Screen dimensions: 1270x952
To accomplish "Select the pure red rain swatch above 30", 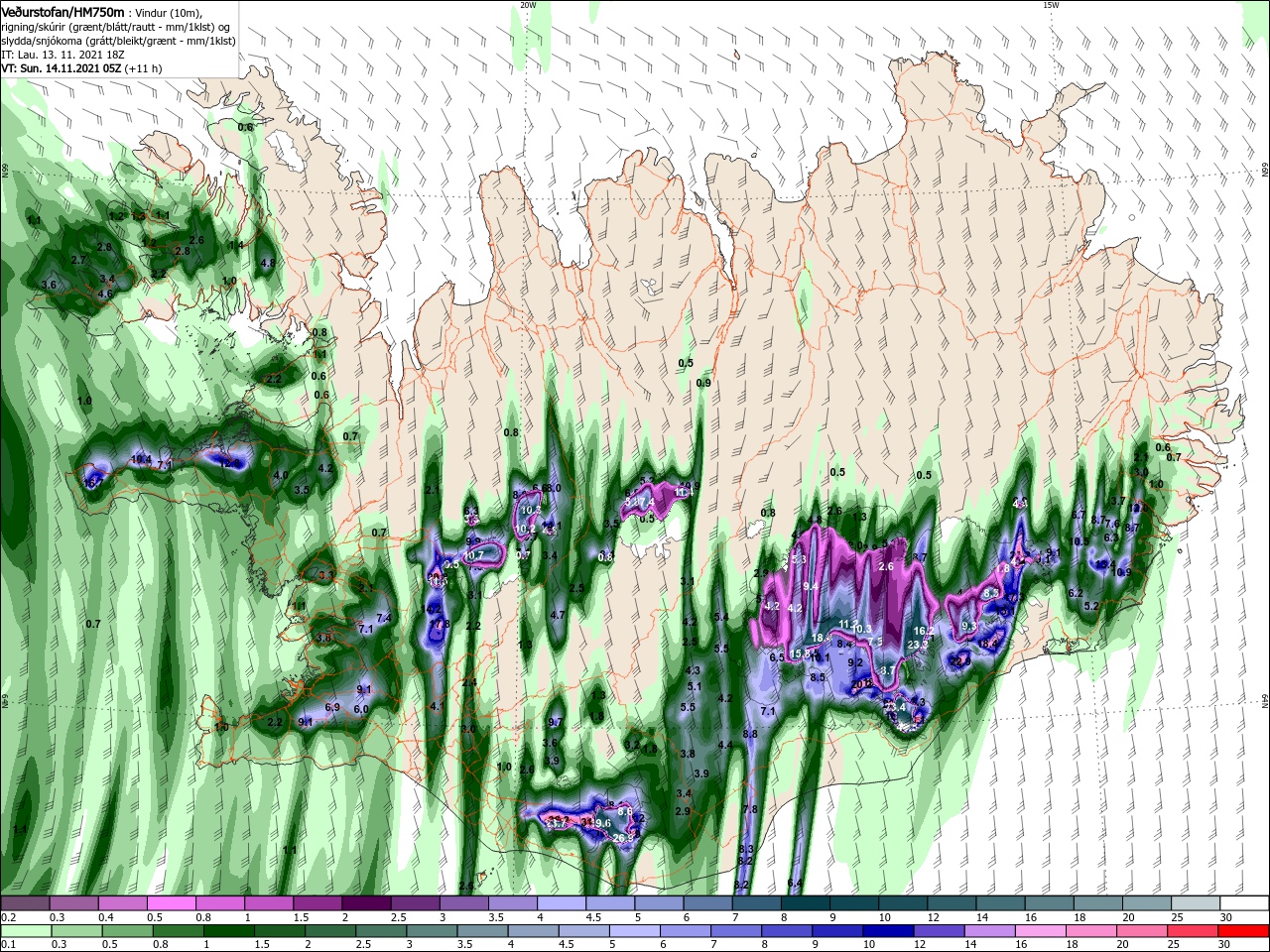I will pyautogui.click(x=1245, y=931).
